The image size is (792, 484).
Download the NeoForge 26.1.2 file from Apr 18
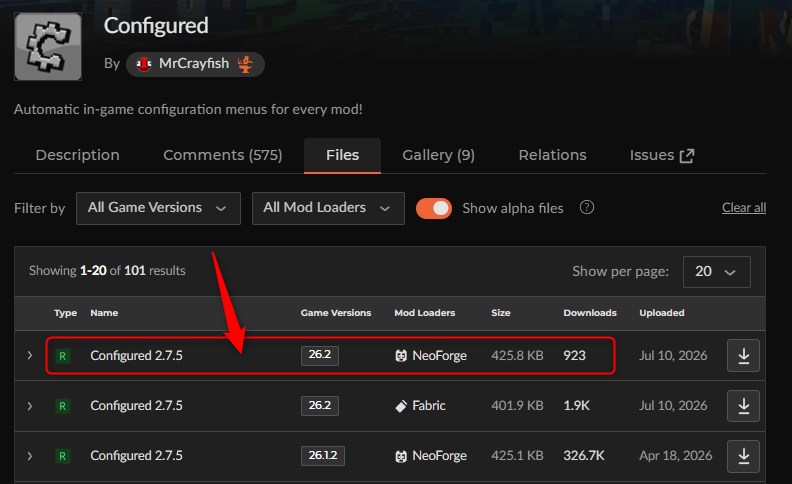[744, 456]
